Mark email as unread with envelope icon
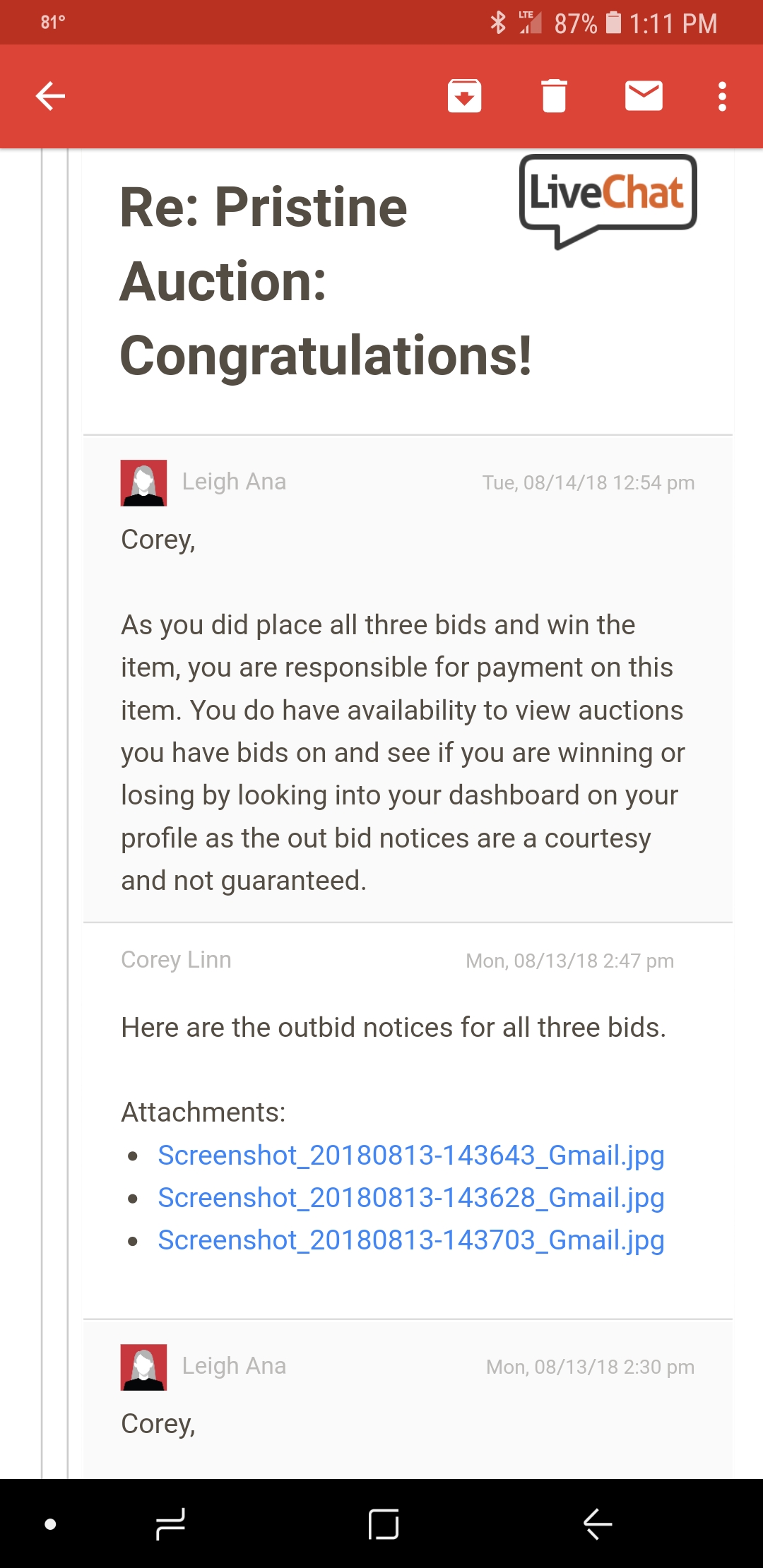This screenshot has height=1568, width=763. 644,96
